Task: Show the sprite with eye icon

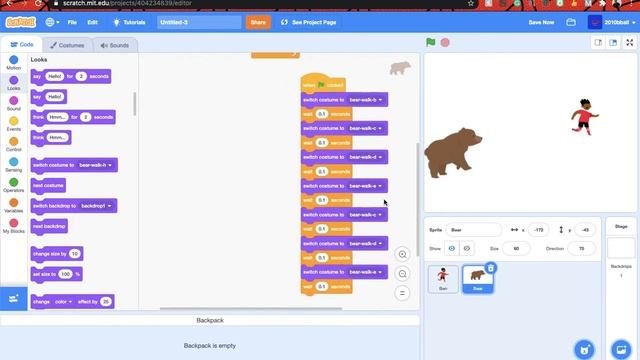Action: [x=452, y=248]
